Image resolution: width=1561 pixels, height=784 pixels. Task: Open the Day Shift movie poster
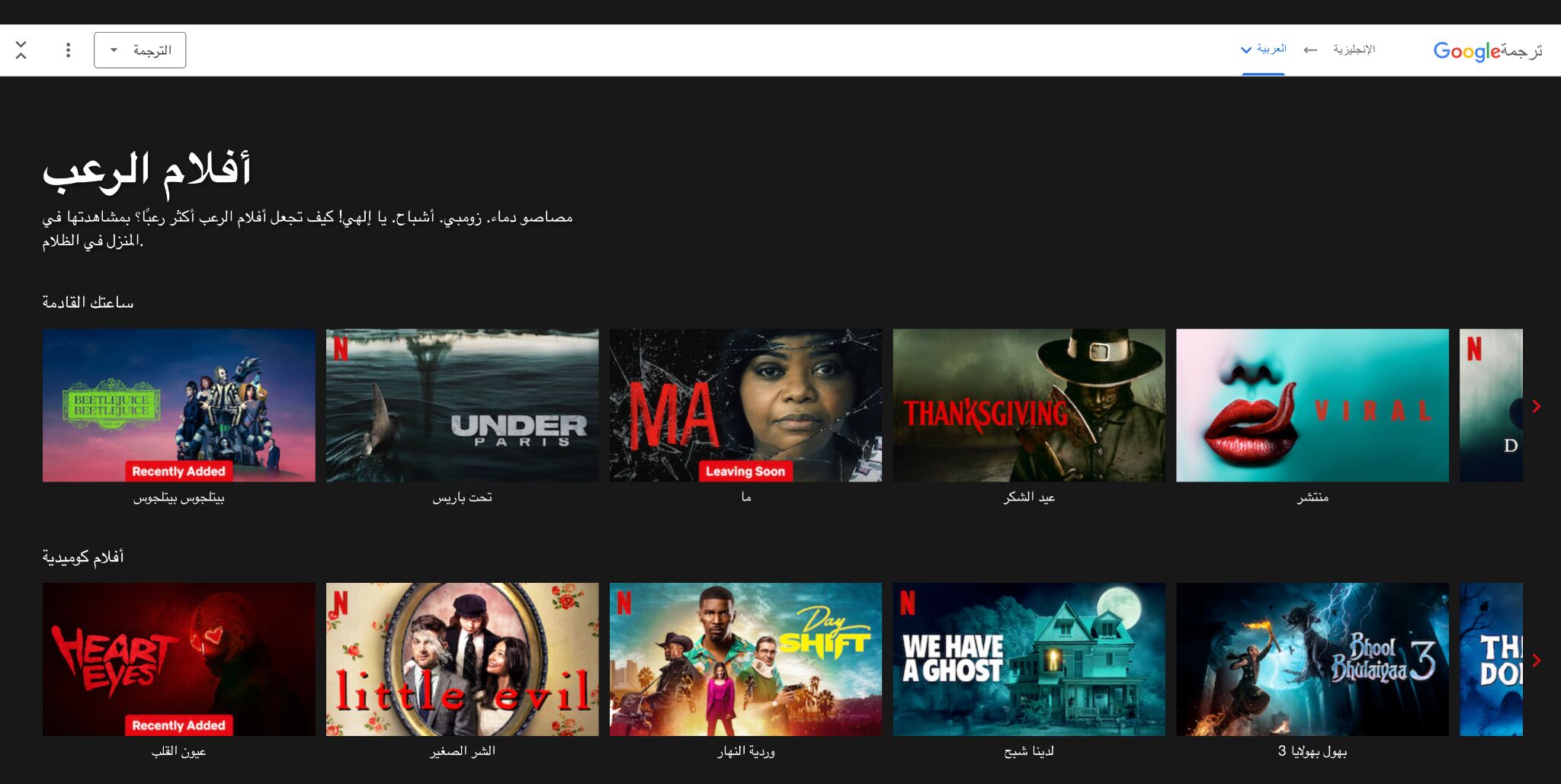point(745,659)
